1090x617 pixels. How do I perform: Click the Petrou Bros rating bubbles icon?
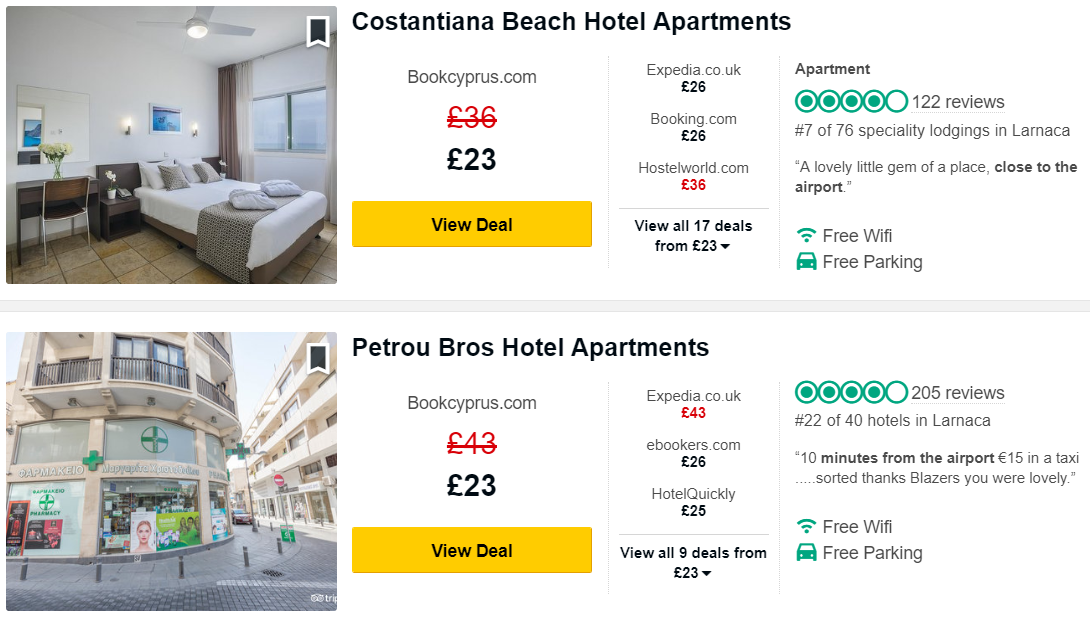(851, 393)
